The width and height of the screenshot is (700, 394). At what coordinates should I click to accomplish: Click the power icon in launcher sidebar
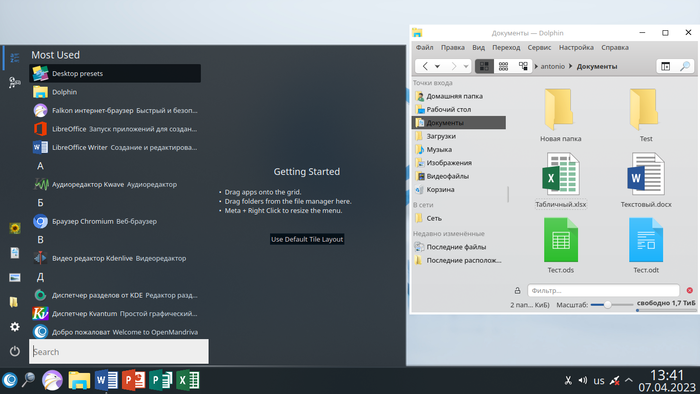[x=15, y=351]
